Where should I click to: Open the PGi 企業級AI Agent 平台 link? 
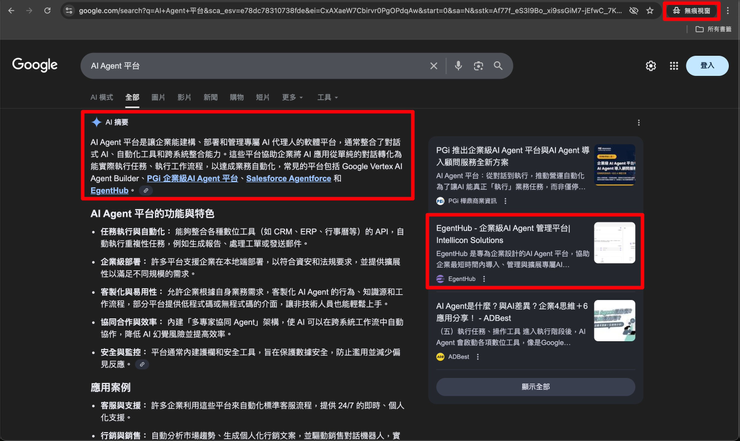(x=192, y=178)
